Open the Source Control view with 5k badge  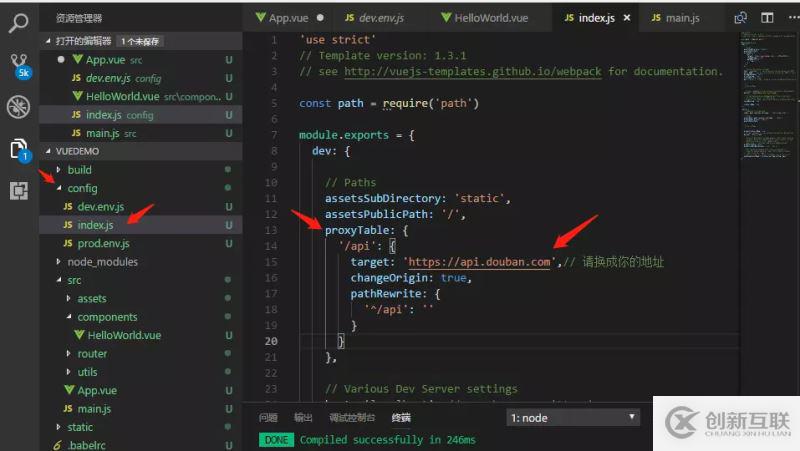tap(20, 66)
